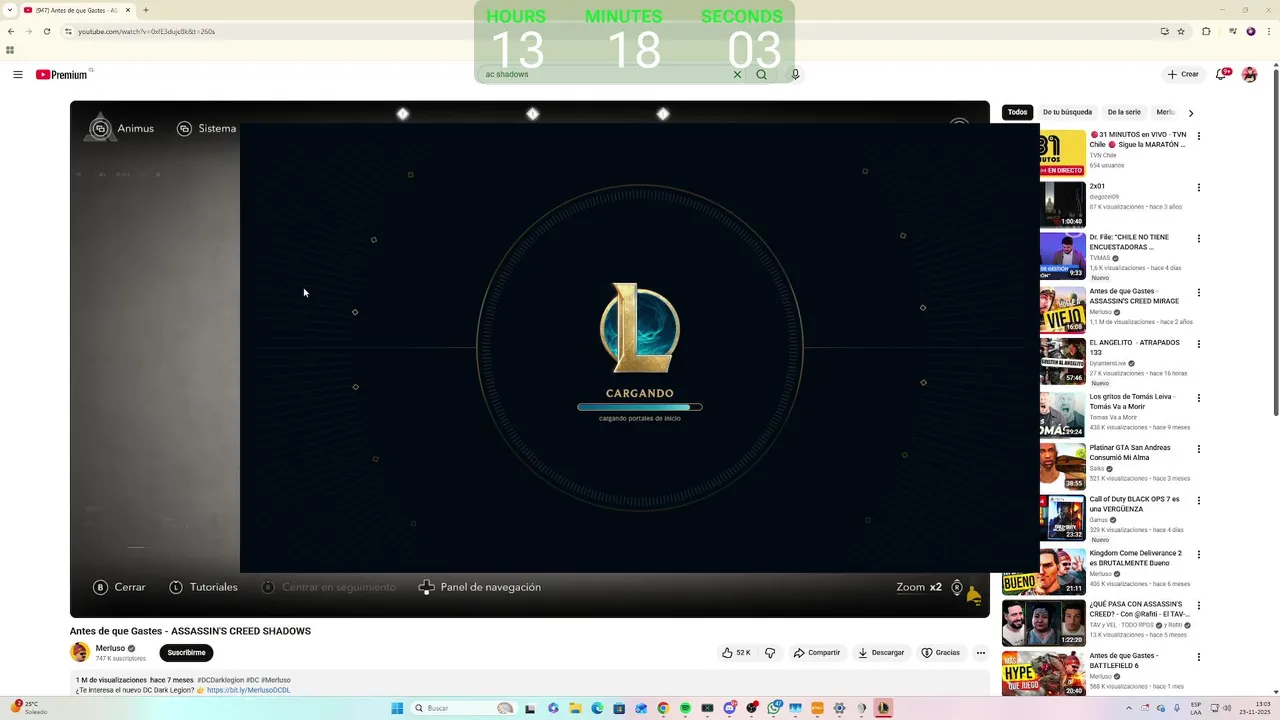Select the 'De la serie' chip

[x=1124, y=112]
